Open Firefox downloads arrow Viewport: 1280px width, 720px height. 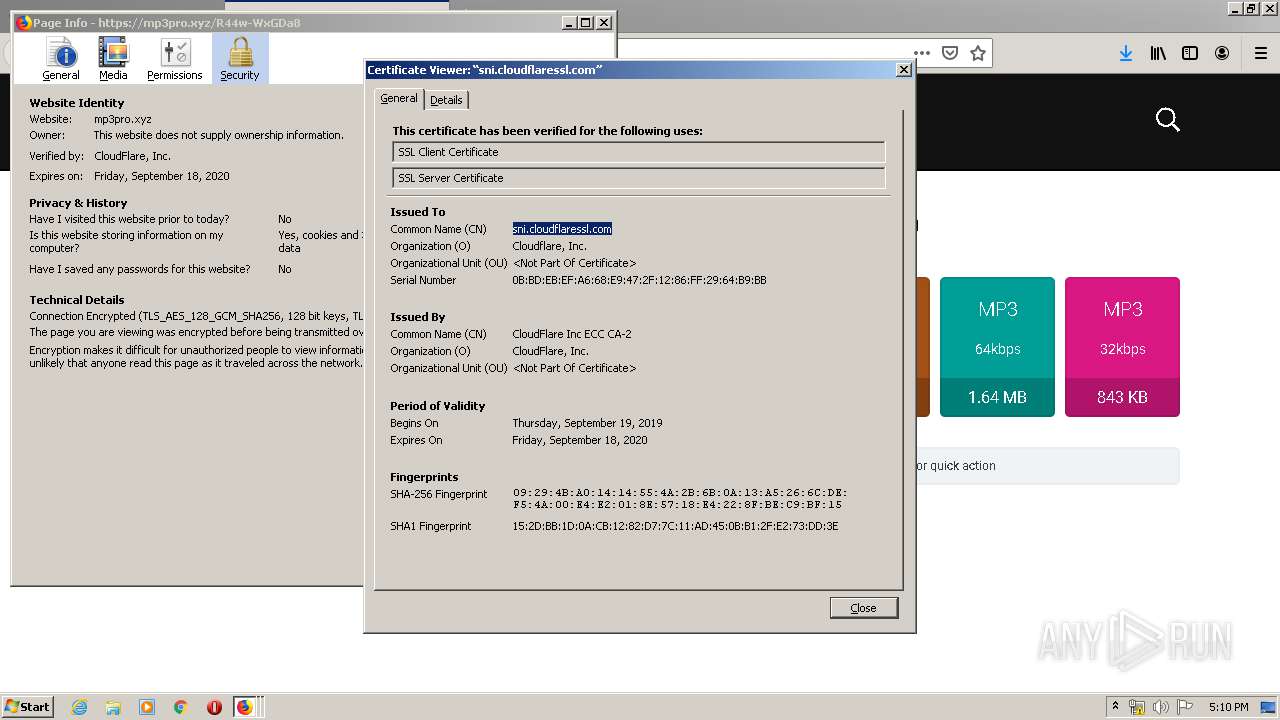click(1126, 54)
